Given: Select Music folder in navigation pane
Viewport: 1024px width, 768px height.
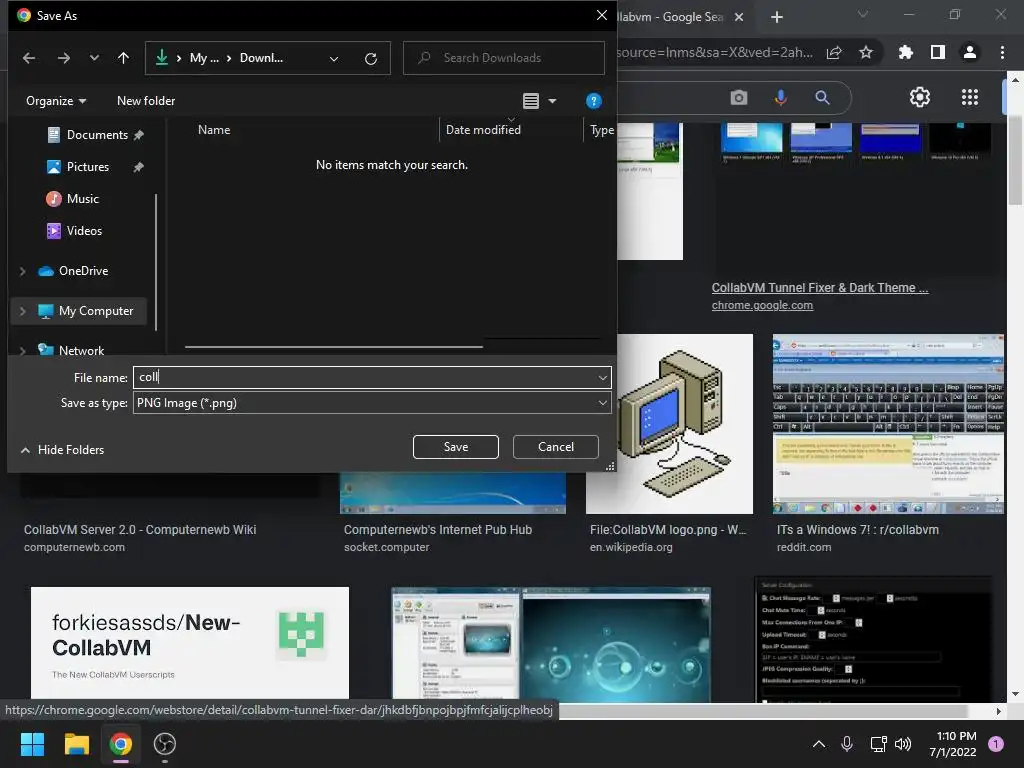Looking at the screenshot, I should [x=82, y=199].
